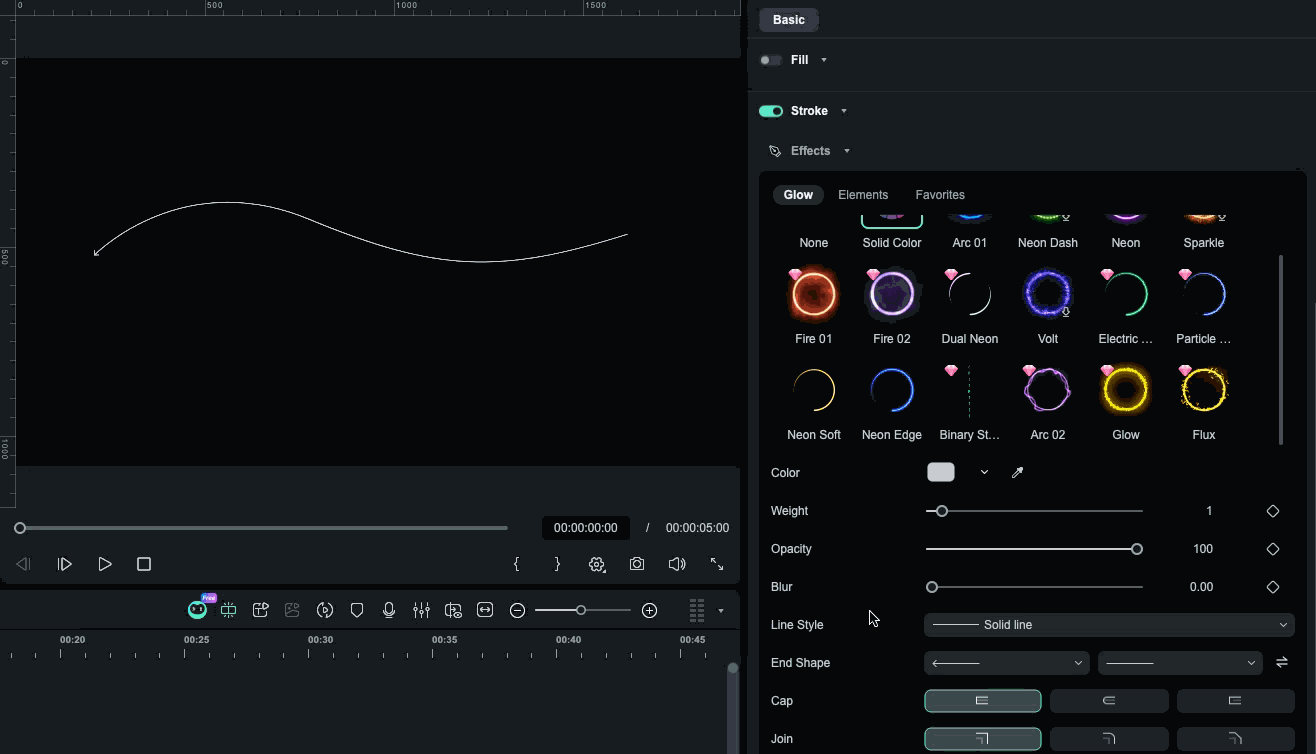1316x754 pixels.
Task: Expand the Effects section
Action: click(x=846, y=150)
